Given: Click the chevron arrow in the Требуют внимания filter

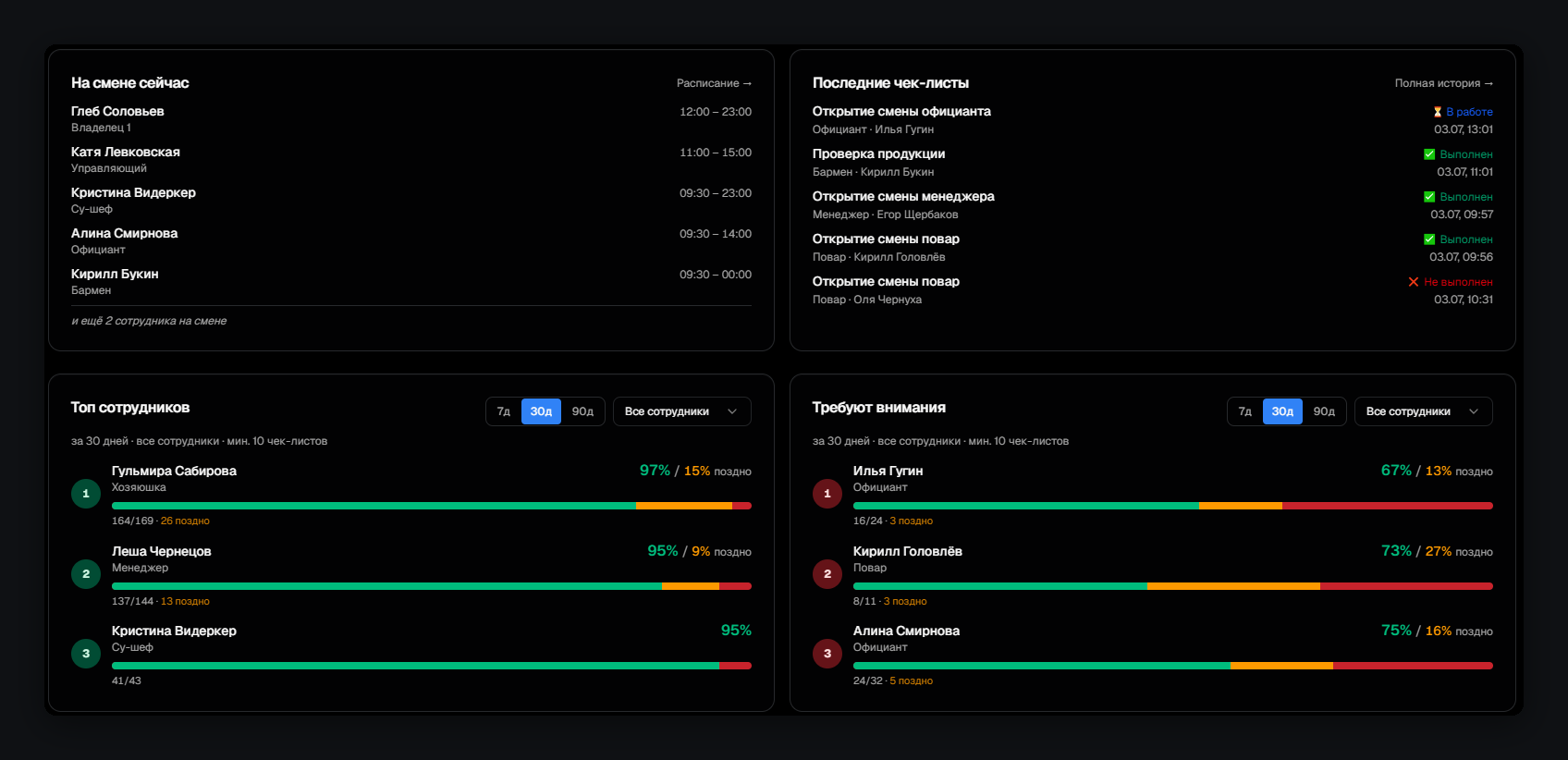Looking at the screenshot, I should (1474, 411).
